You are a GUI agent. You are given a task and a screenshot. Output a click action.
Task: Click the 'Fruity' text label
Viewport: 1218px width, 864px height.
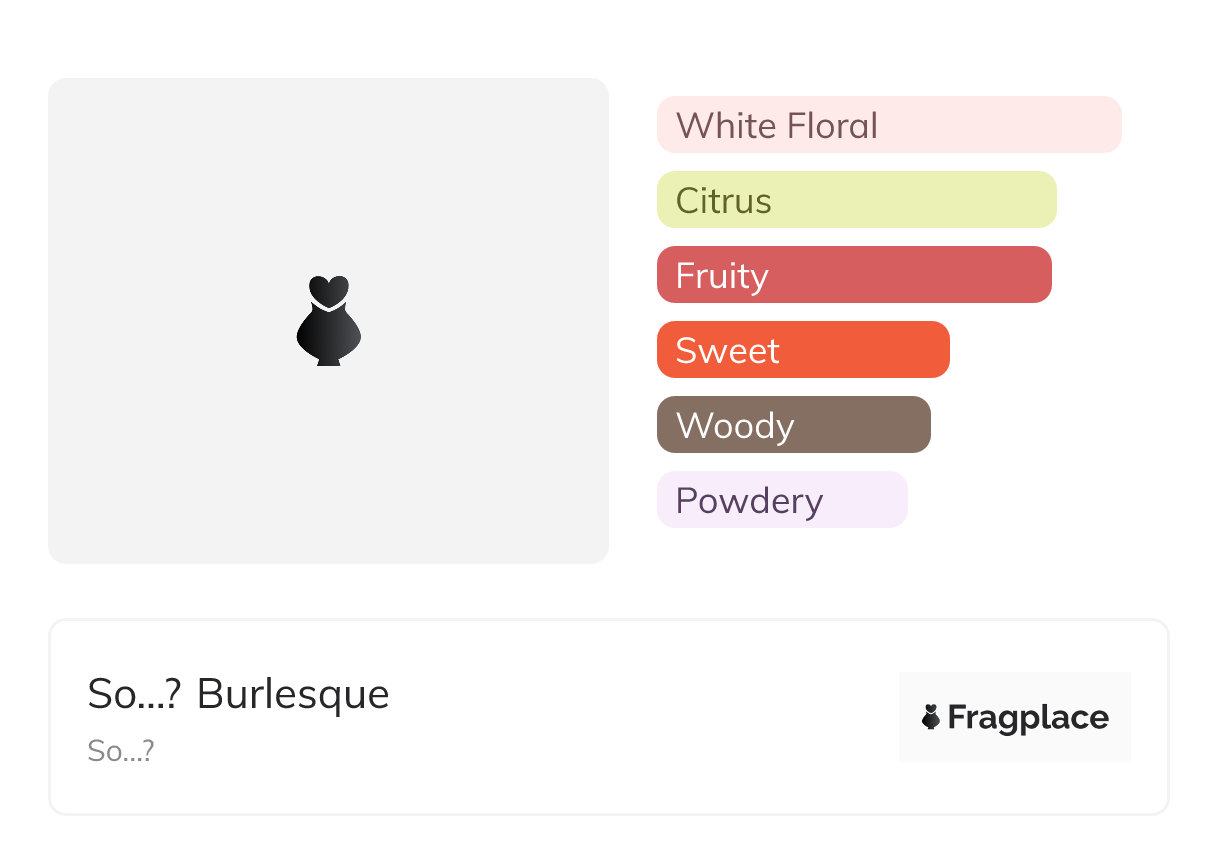[x=721, y=276]
